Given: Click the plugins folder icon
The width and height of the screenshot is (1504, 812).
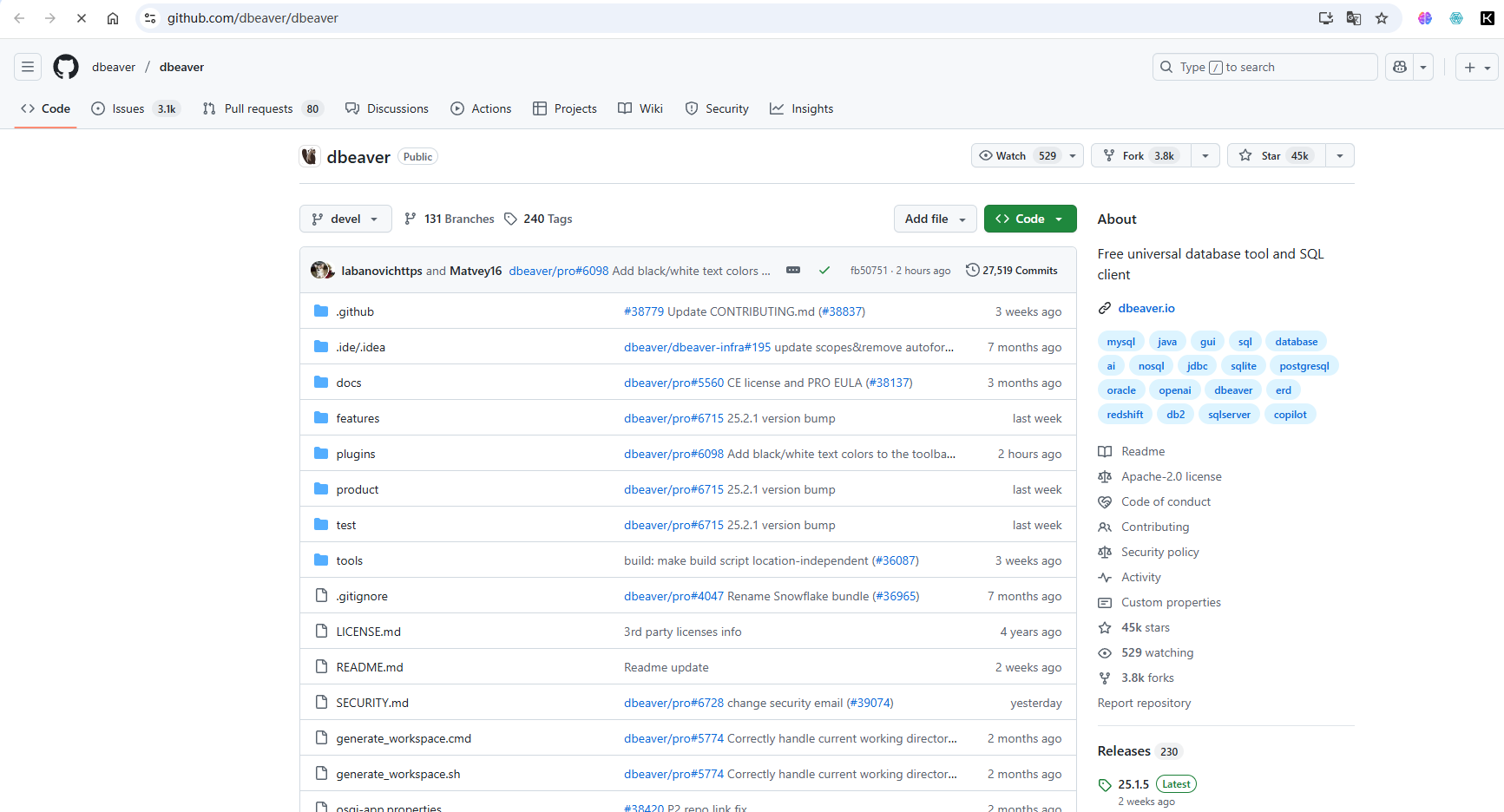Looking at the screenshot, I should 321,454.
